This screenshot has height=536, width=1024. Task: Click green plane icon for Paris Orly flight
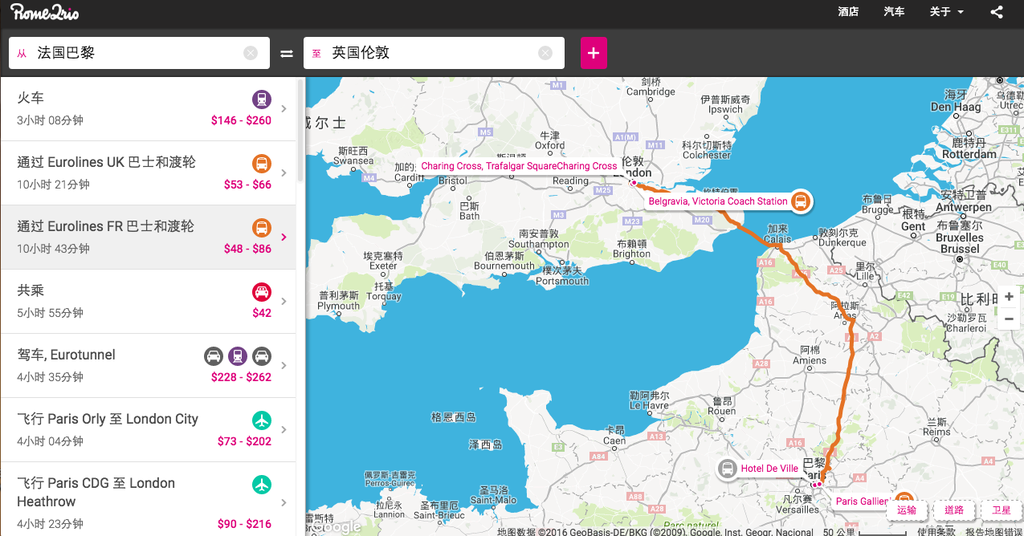[261, 420]
